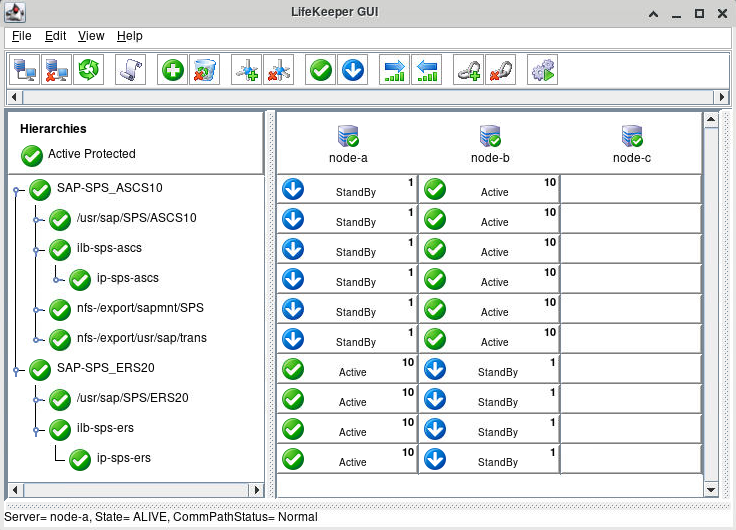Click the toolbar scroll left arrow

(14, 97)
